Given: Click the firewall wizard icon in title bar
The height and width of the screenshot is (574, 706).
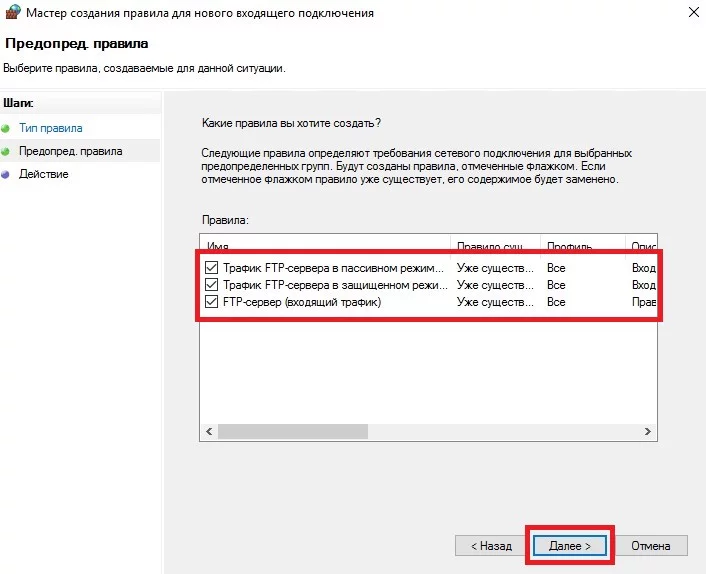Looking at the screenshot, I should pos(13,12).
